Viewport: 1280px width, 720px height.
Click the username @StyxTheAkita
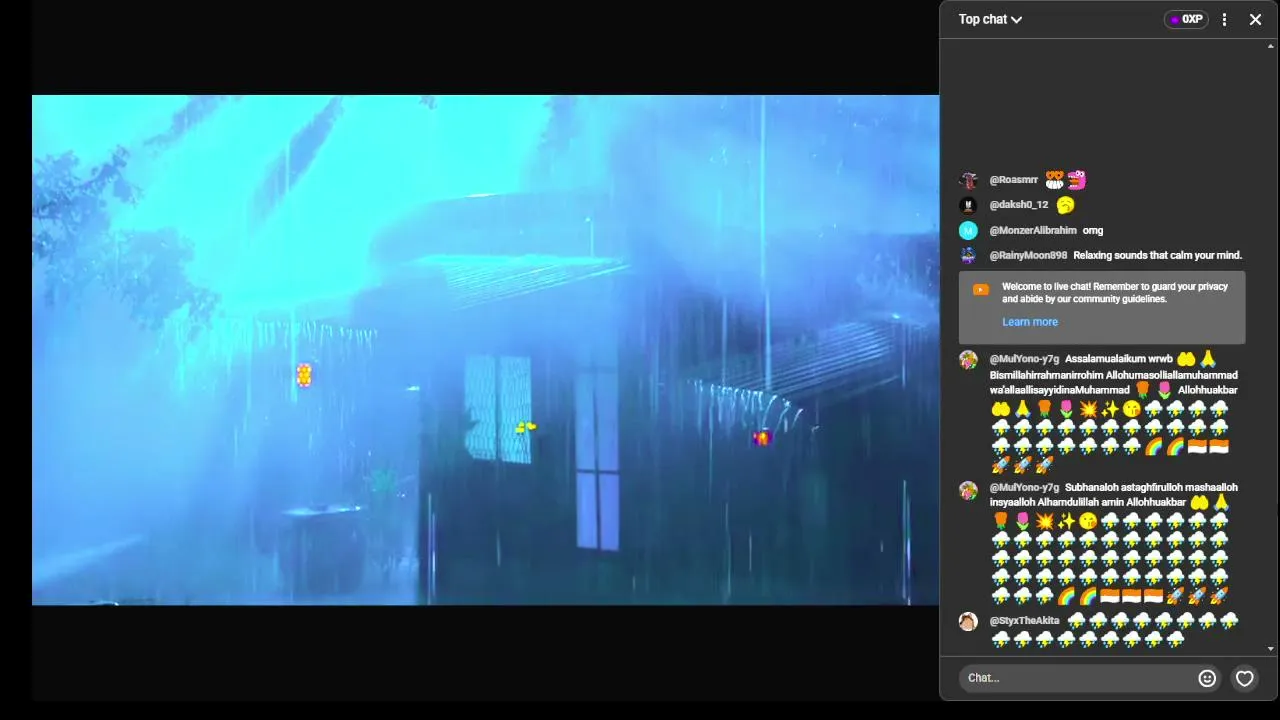click(1025, 621)
